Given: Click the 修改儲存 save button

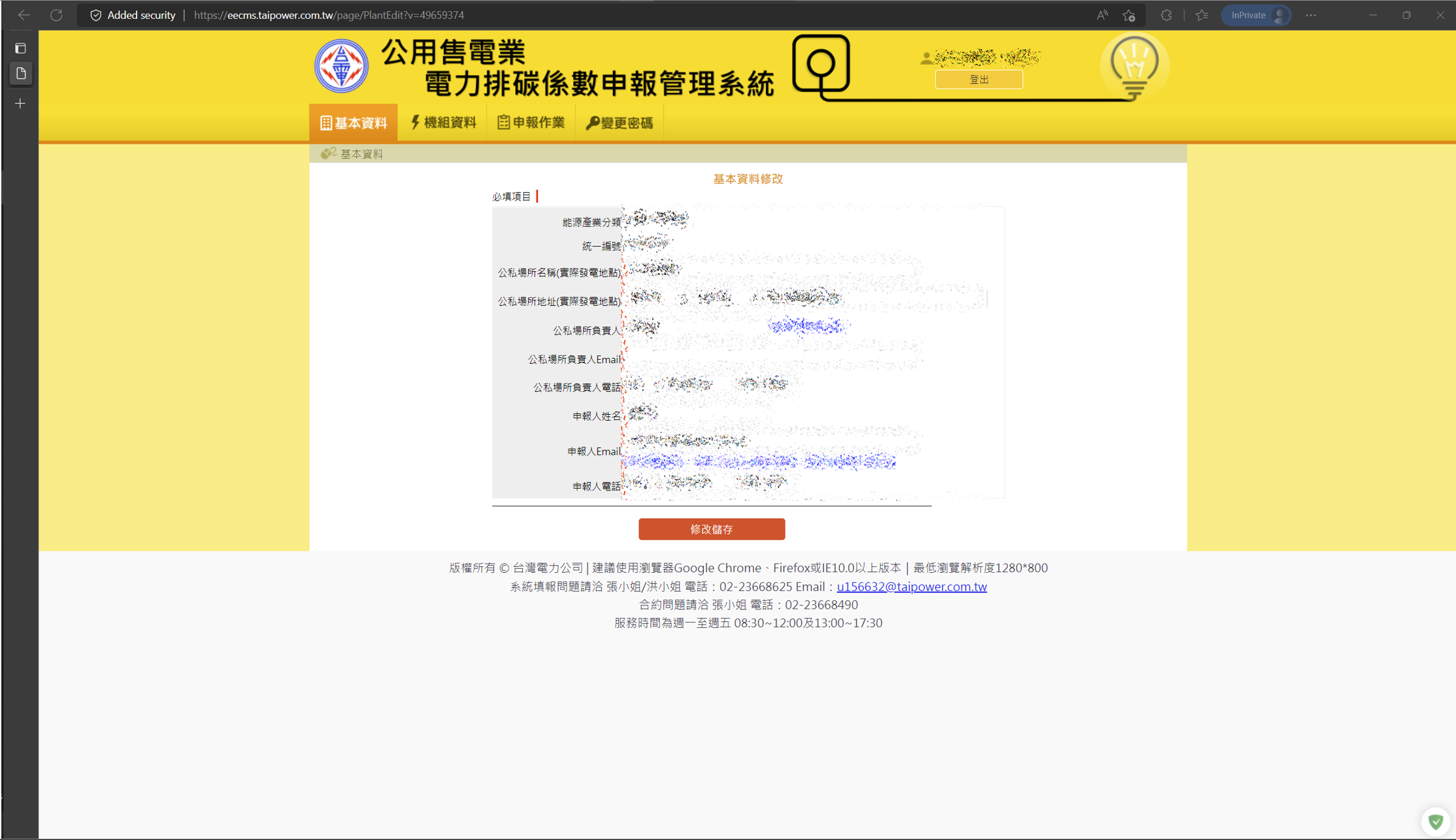Looking at the screenshot, I should click(x=712, y=529).
